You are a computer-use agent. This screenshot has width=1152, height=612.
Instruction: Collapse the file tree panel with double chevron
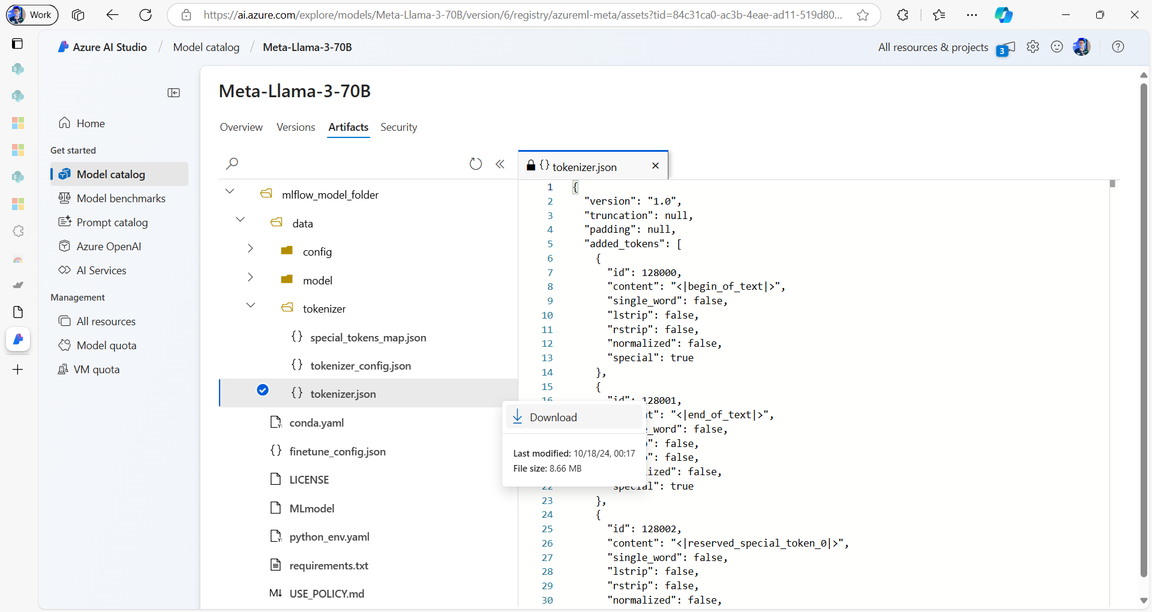pos(500,164)
